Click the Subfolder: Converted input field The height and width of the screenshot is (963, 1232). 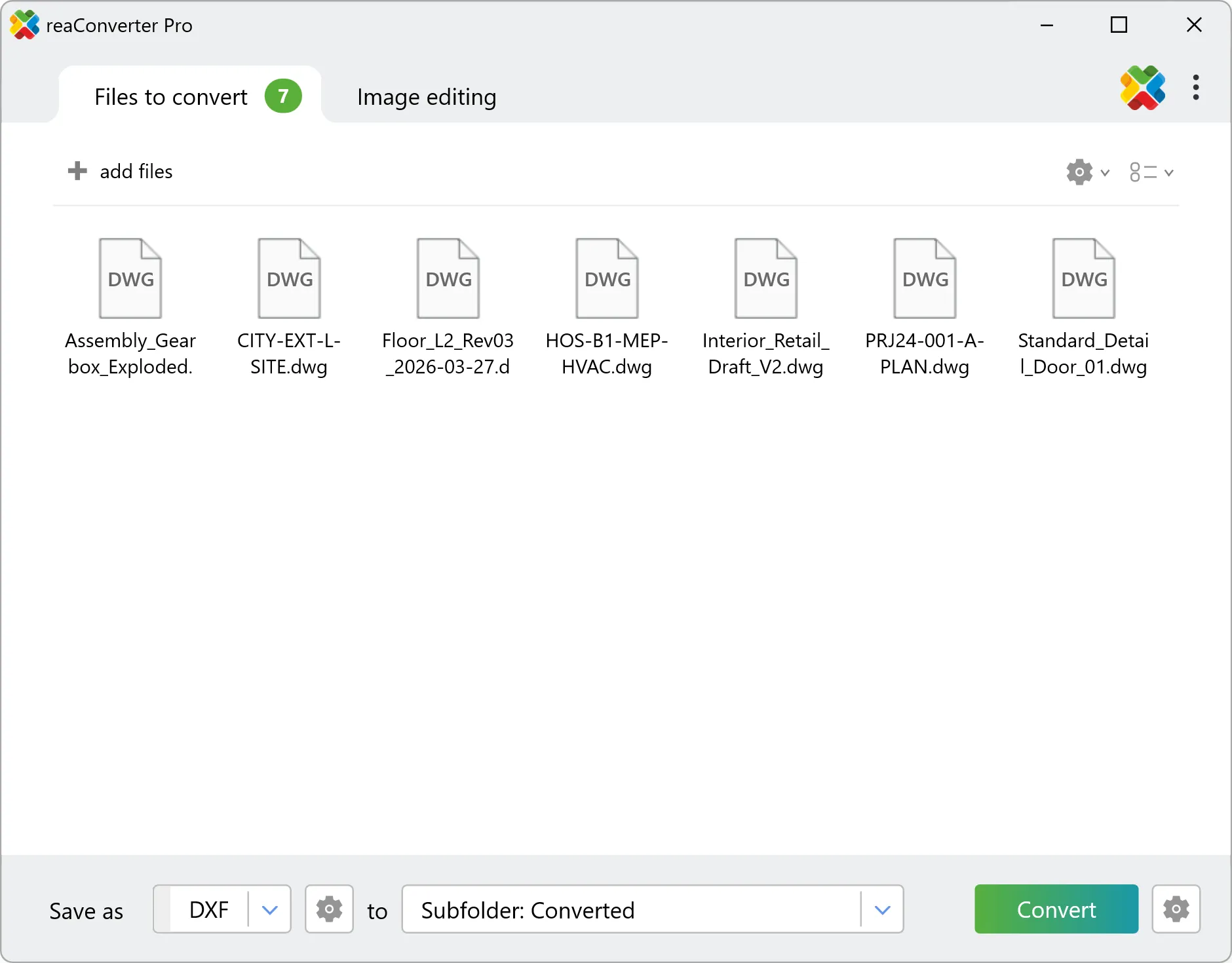tap(590, 909)
